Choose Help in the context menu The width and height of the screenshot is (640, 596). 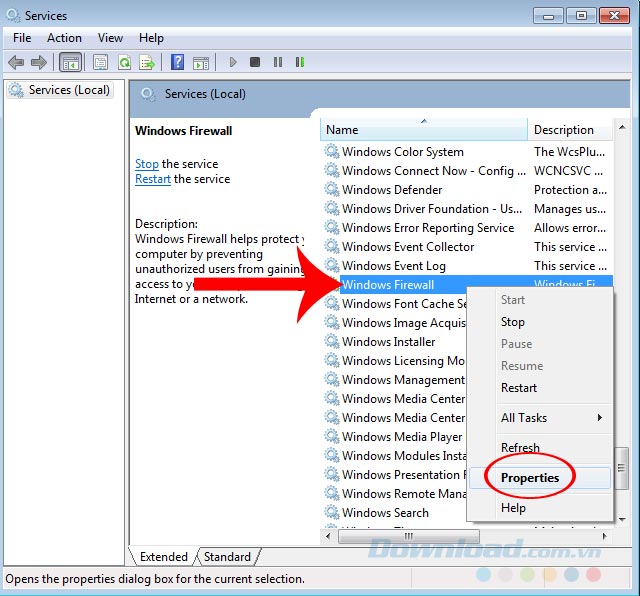(540, 508)
